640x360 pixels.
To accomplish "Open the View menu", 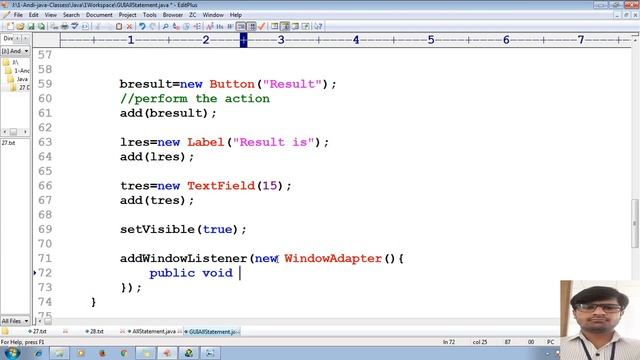I will point(51,15).
